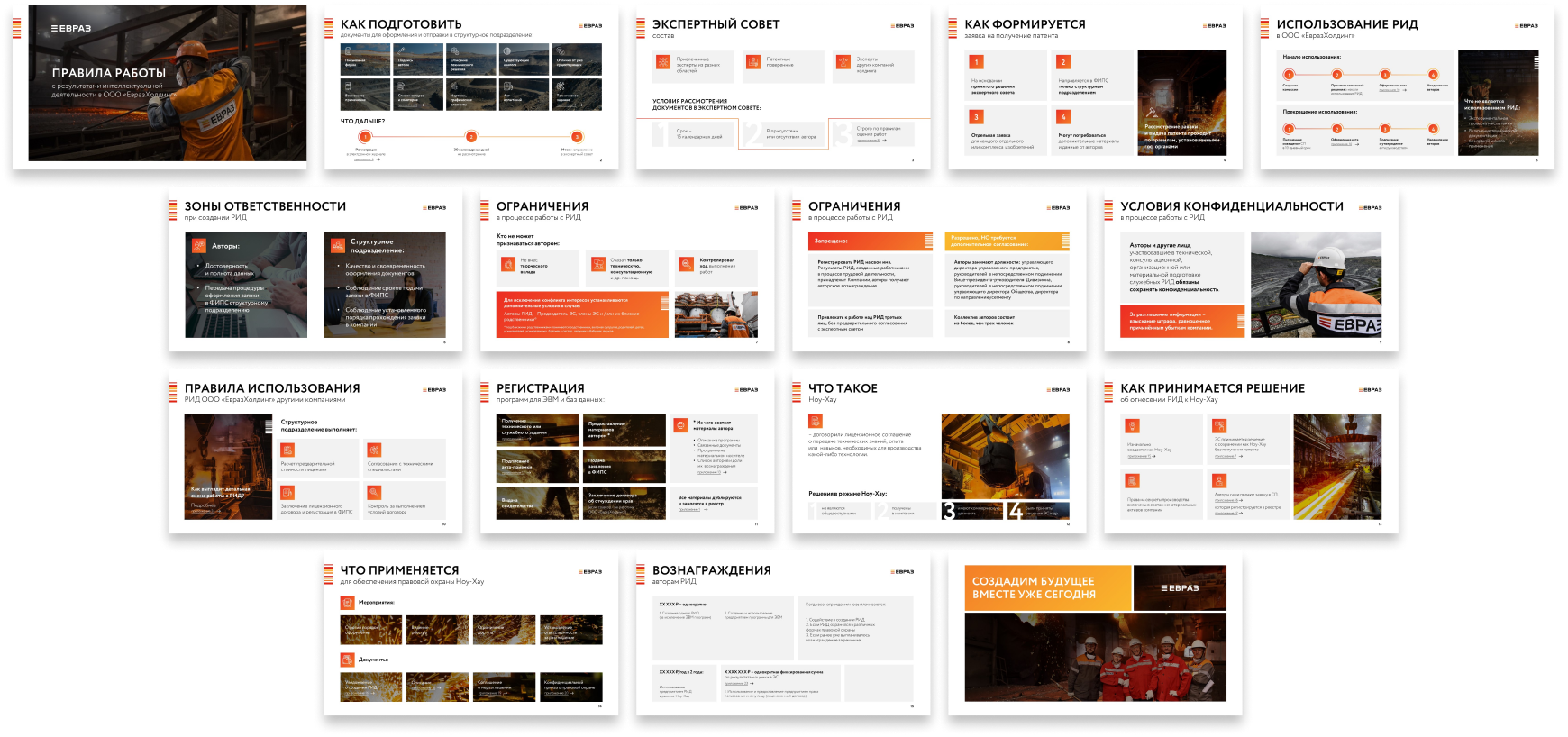Click the second timeline circle under 'ЧТО ДАЛЬШЕ?'
This screenshot has height=737, width=1568.
[x=471, y=137]
